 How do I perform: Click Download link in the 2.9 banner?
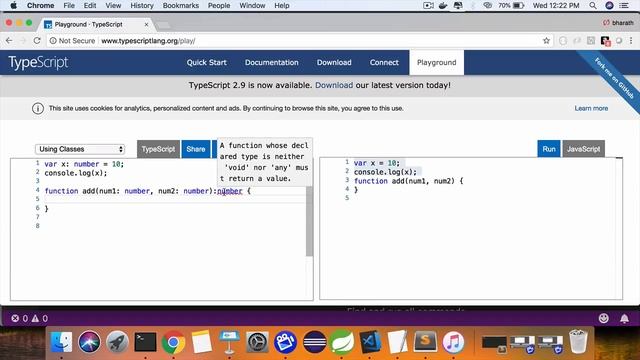[334, 85]
